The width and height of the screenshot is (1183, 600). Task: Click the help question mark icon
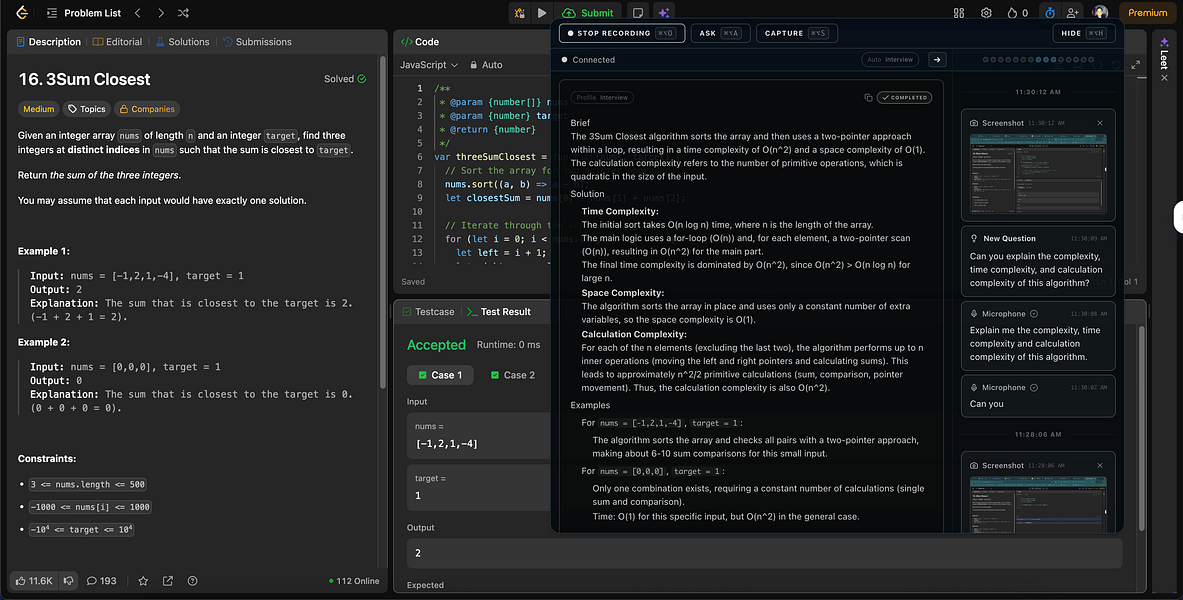click(192, 580)
